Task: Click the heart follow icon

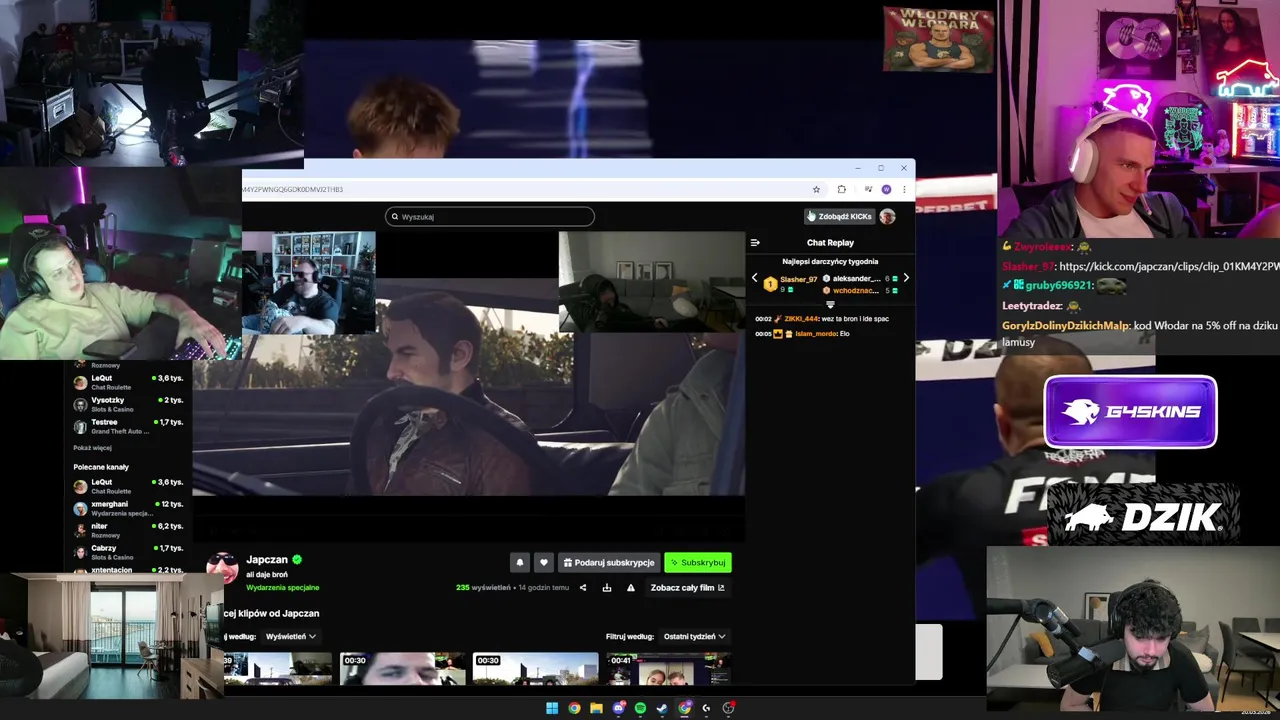Action: point(543,562)
